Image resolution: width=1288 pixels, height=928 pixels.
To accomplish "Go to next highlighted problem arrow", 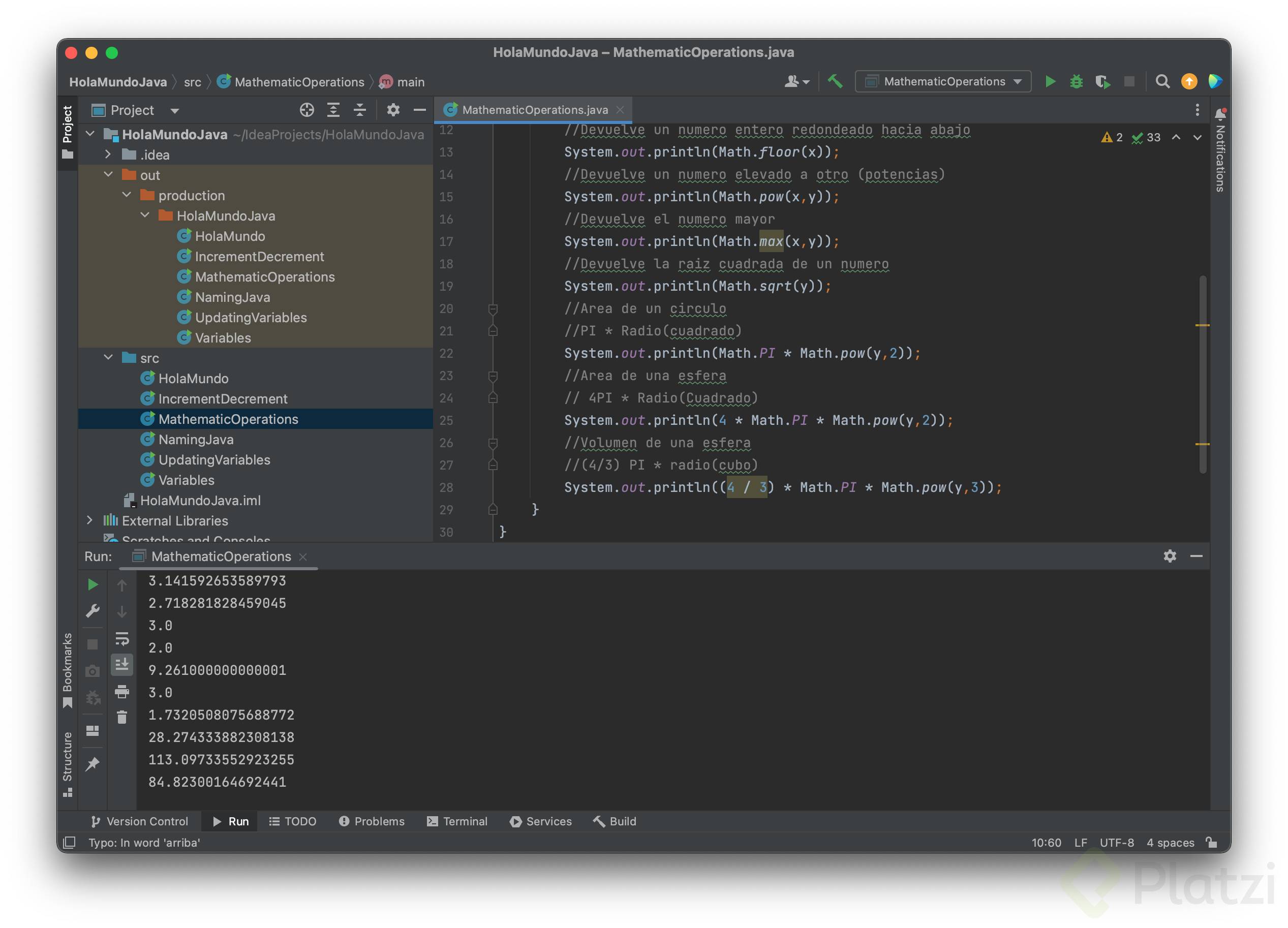I will click(1197, 137).
